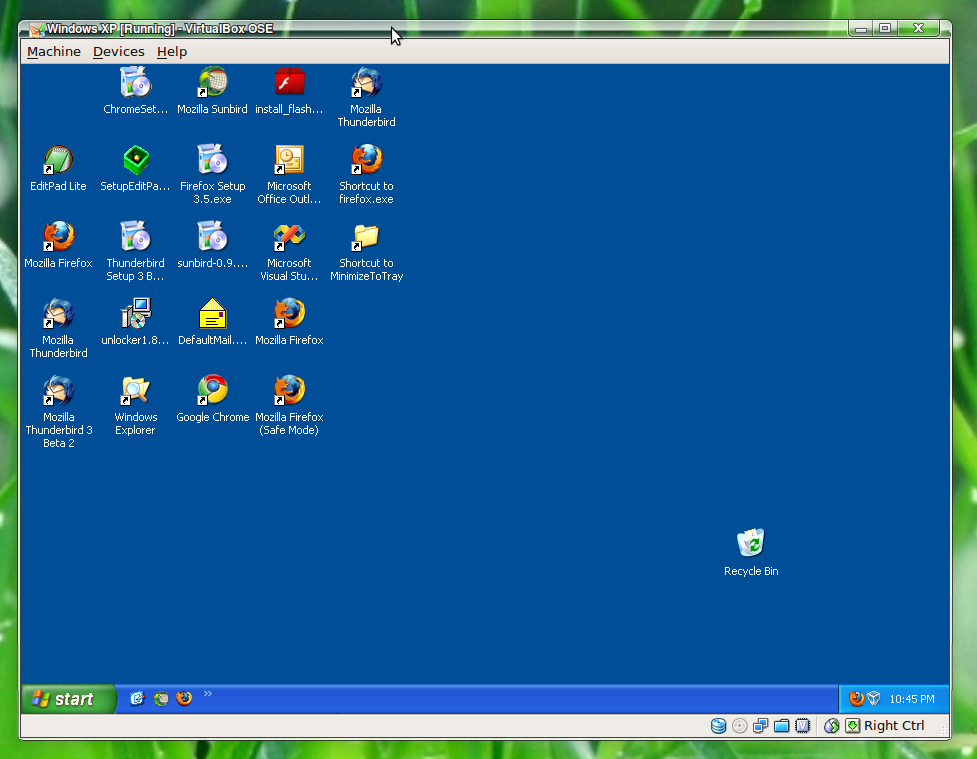
Task: Open the Recycle Bin
Action: click(x=750, y=543)
